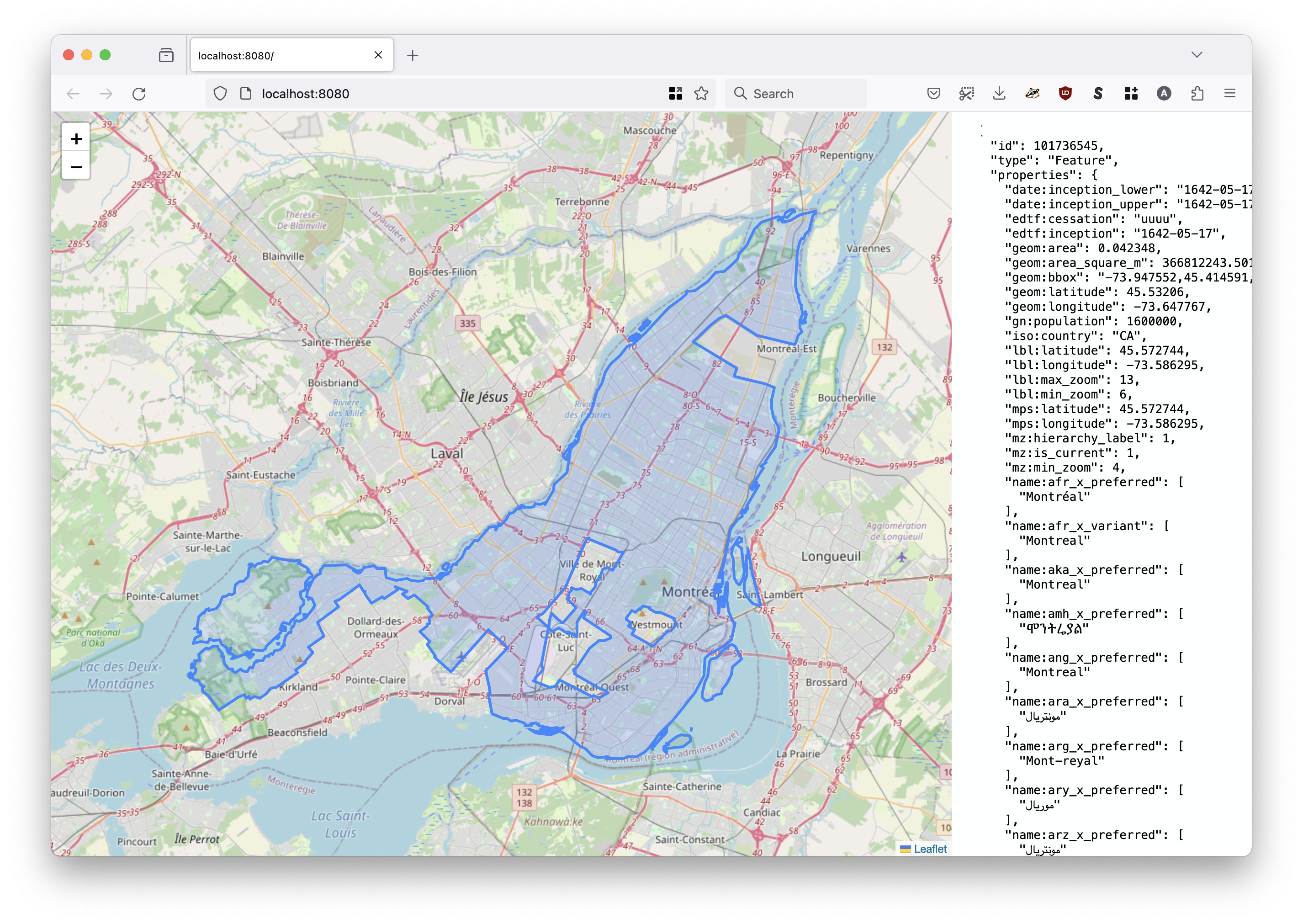Reload the localhost page

[139, 94]
